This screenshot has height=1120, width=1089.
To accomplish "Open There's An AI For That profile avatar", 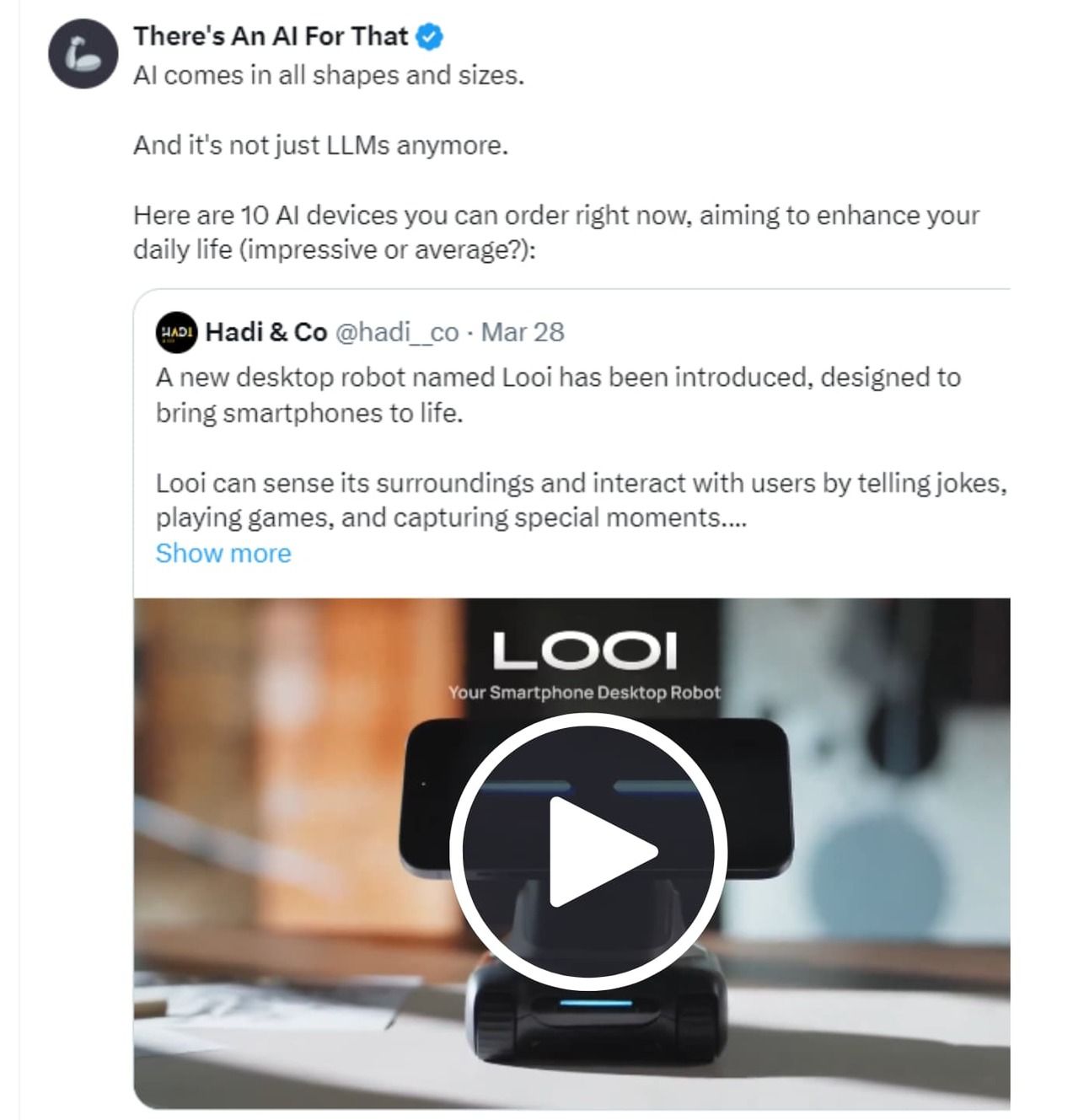I will click(x=83, y=54).
